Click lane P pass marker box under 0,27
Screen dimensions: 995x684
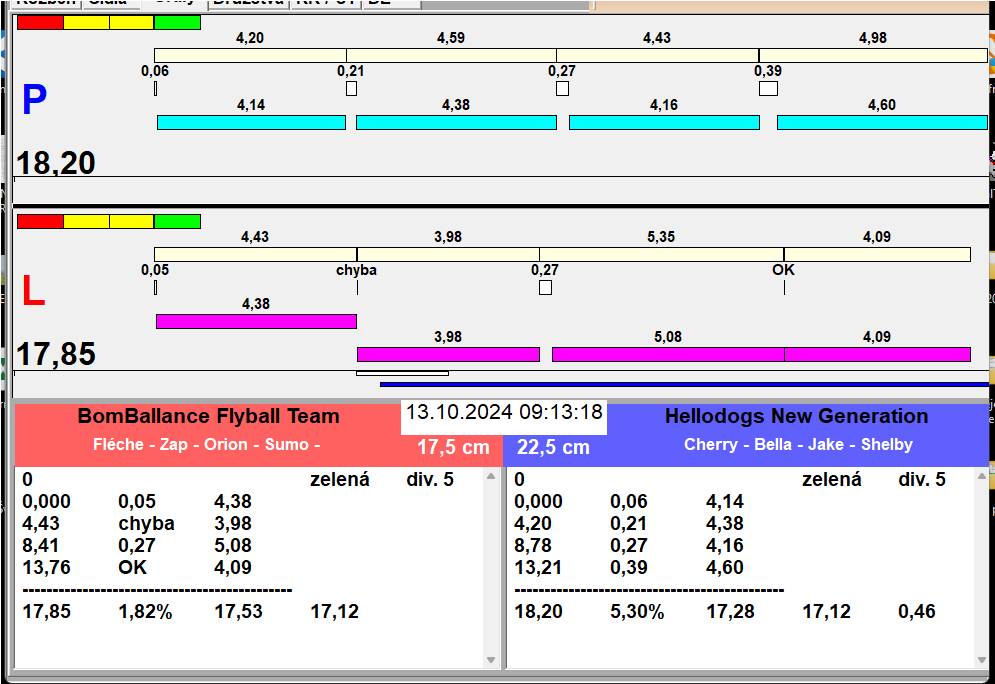click(562, 89)
